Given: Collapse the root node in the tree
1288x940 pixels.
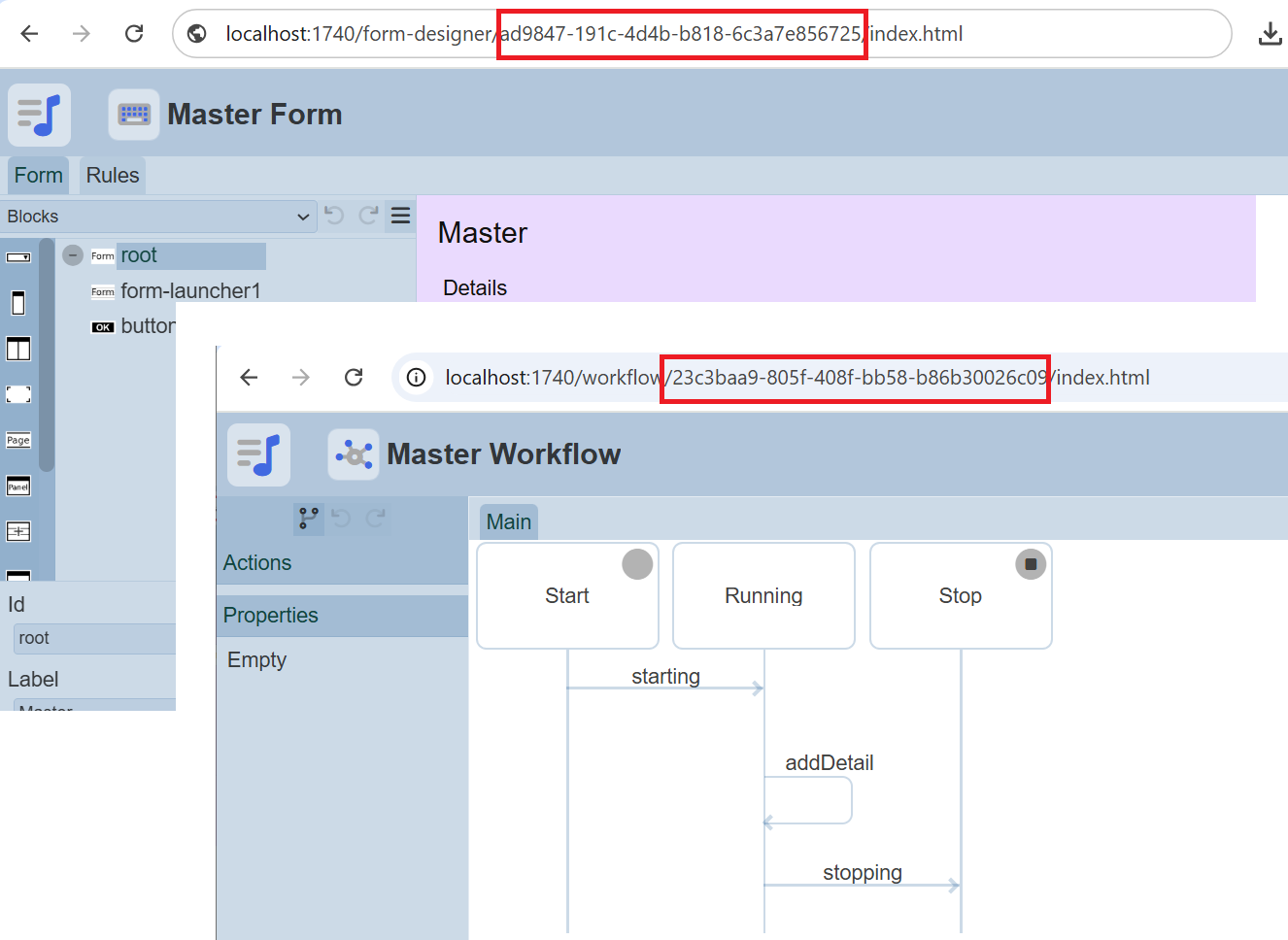Looking at the screenshot, I should click(x=73, y=255).
